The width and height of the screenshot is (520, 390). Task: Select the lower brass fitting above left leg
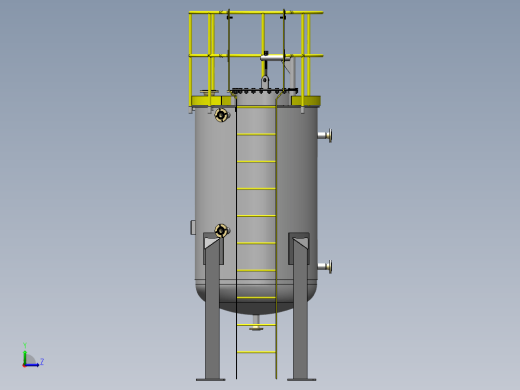coord(222,231)
